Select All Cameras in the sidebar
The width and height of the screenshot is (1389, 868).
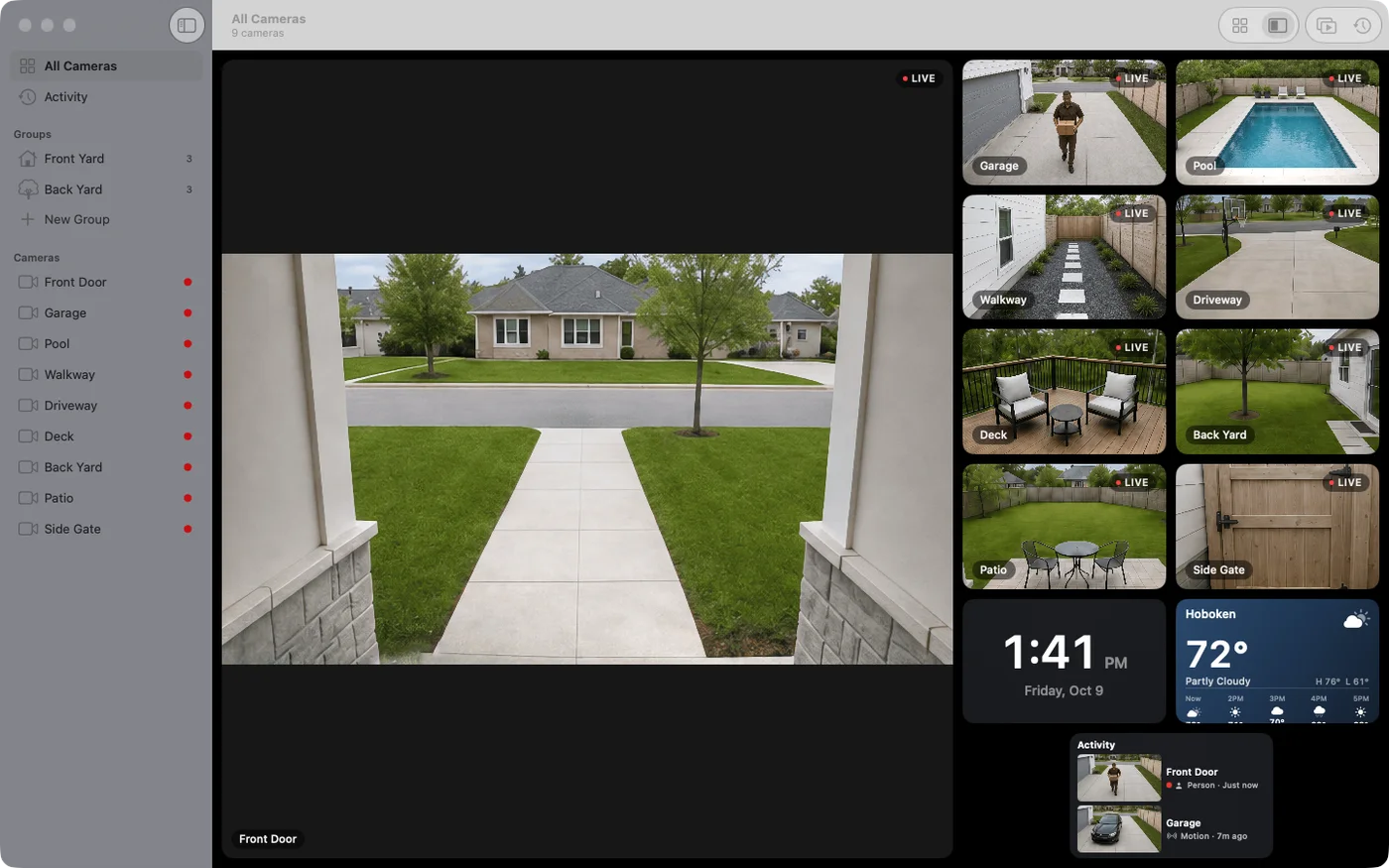[106, 66]
